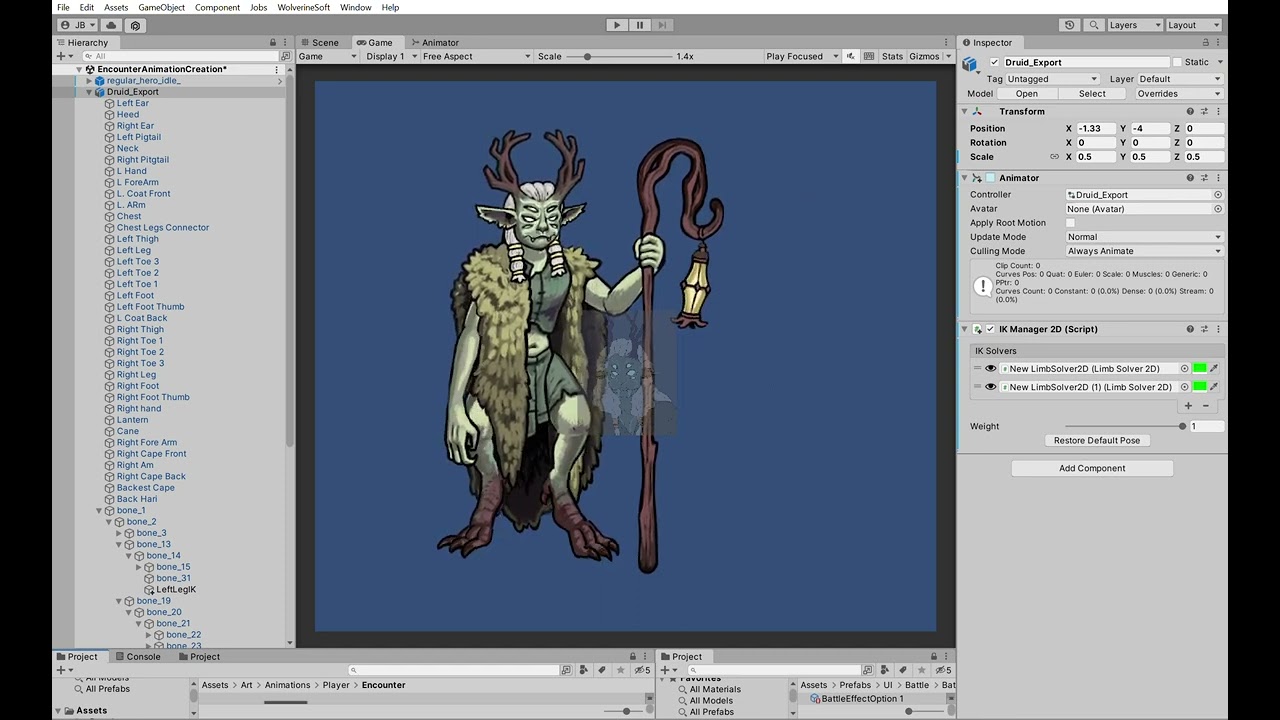Collapse the Animator component foldout

tap(965, 178)
